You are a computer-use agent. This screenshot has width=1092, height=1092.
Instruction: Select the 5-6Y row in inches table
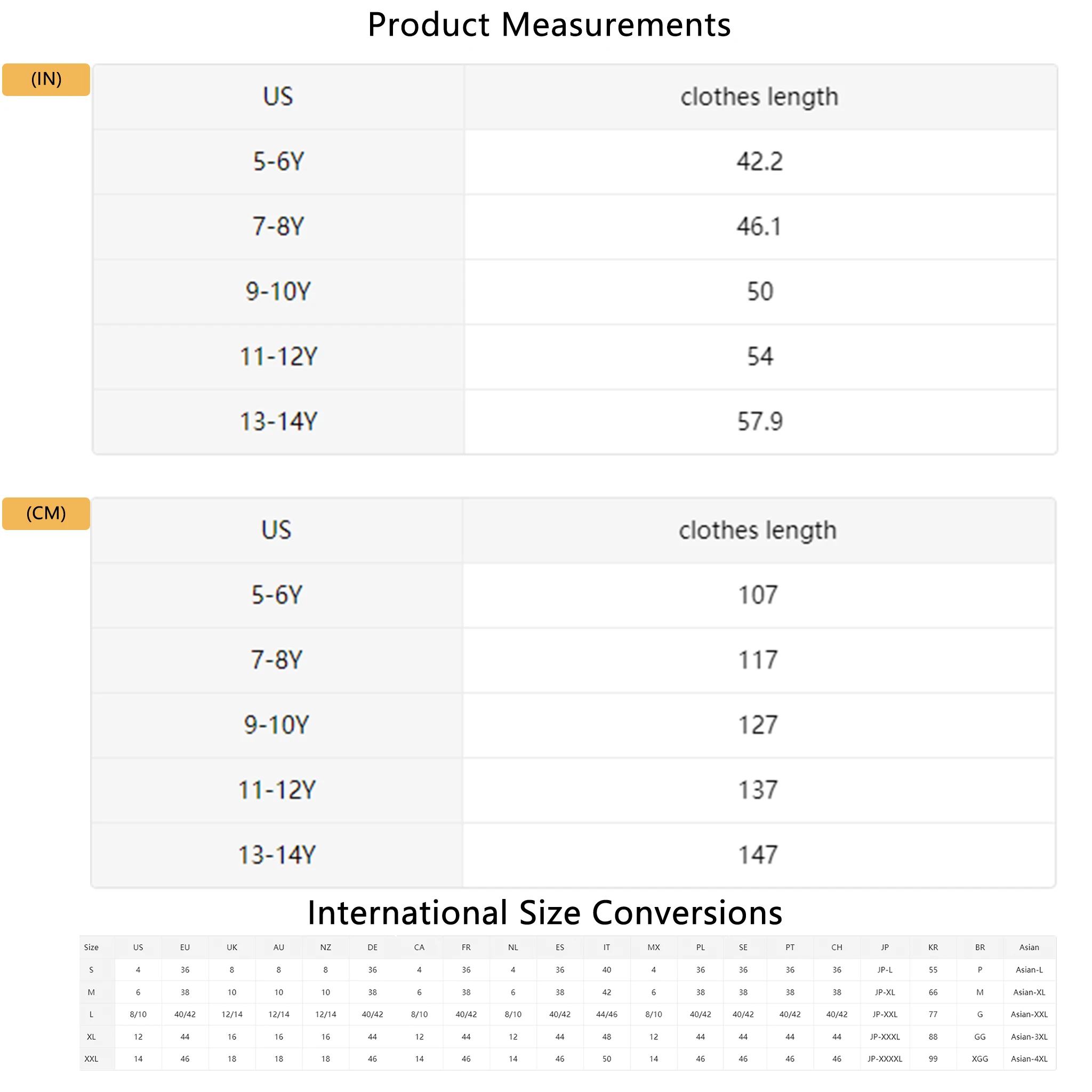(x=278, y=162)
